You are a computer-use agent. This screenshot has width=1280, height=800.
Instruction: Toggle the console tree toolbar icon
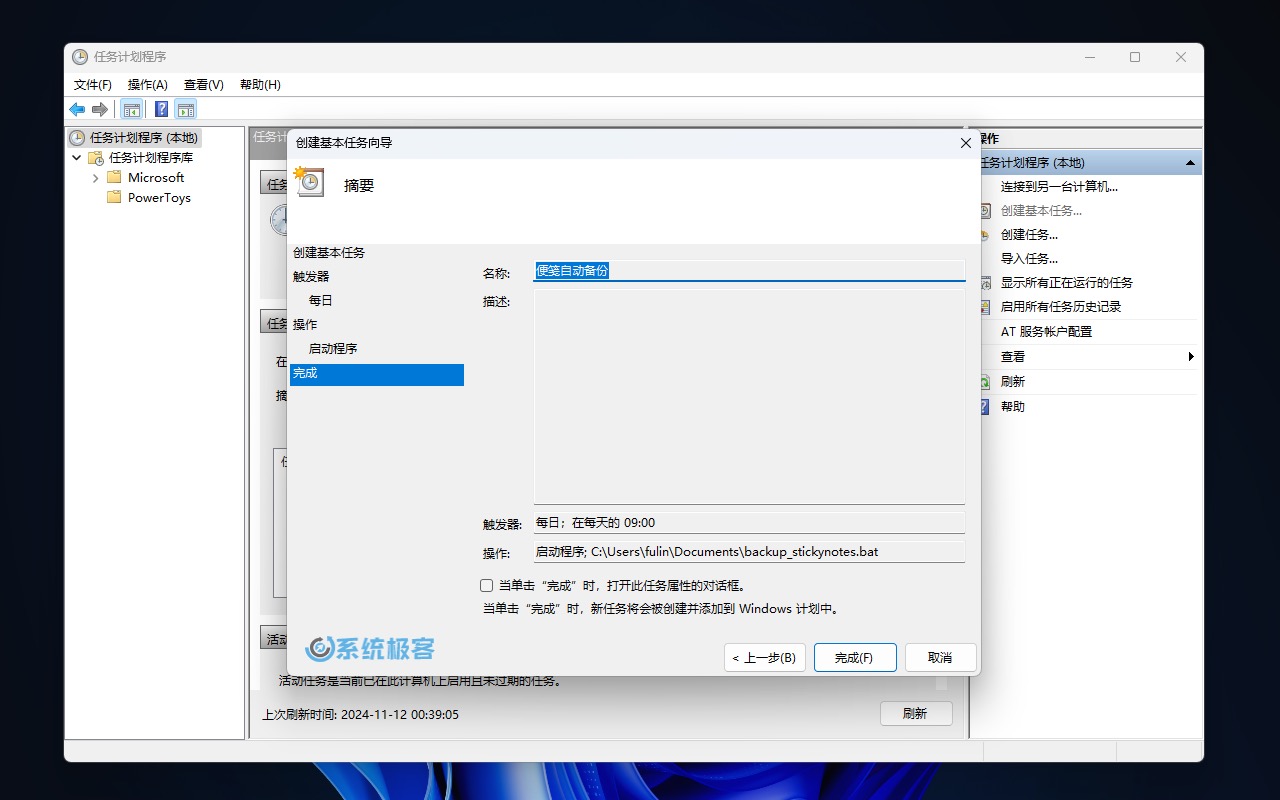point(131,109)
